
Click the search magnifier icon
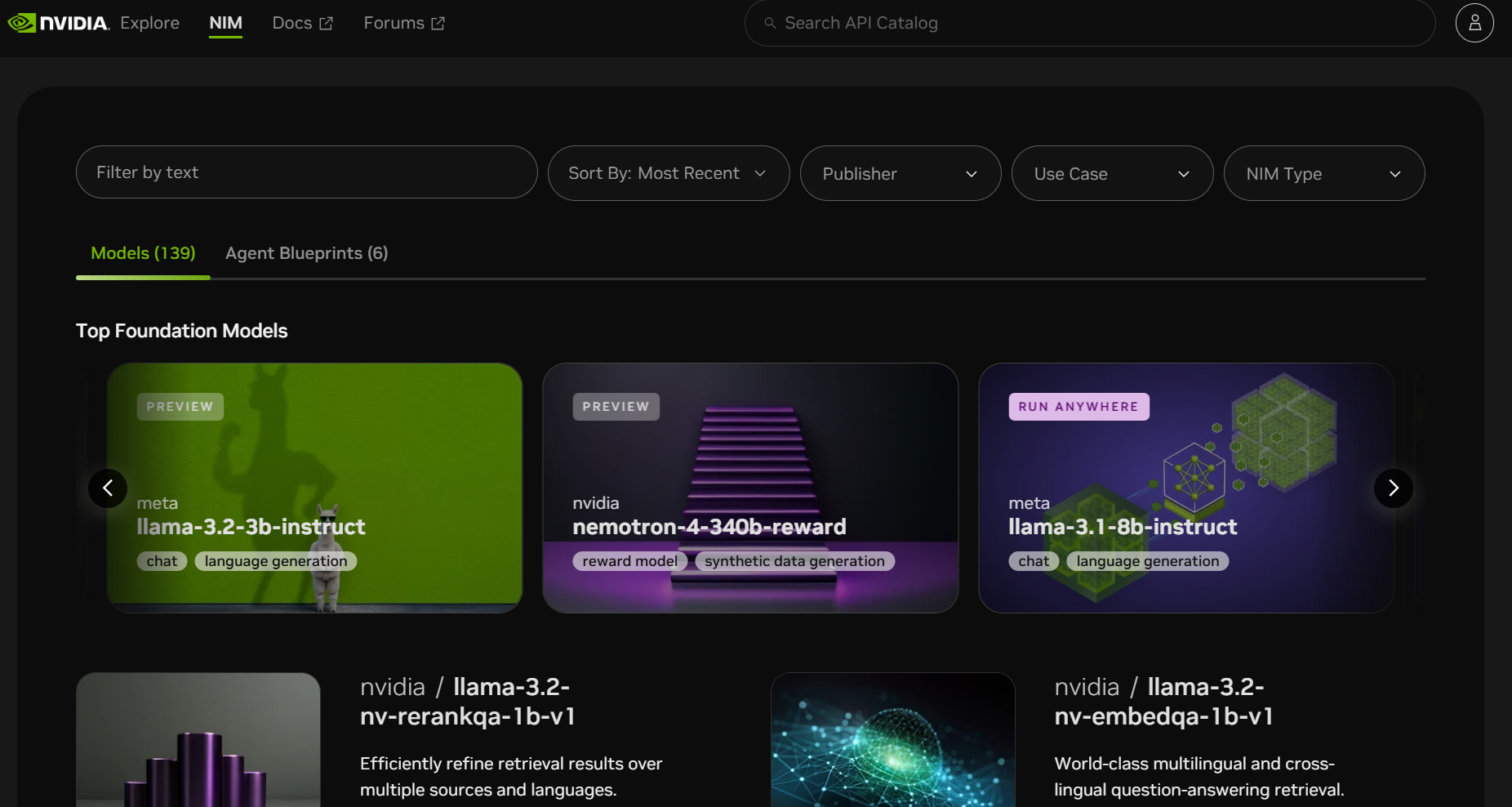point(770,23)
